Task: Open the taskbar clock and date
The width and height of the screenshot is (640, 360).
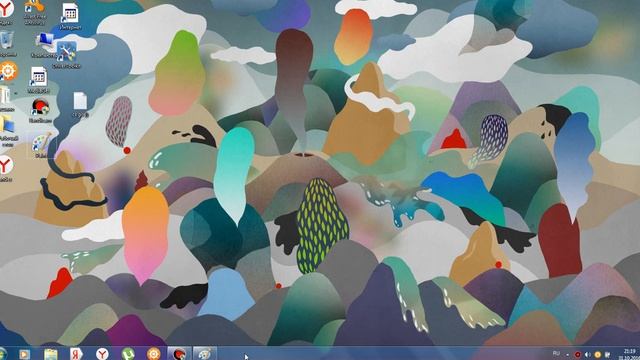Action: click(629, 354)
